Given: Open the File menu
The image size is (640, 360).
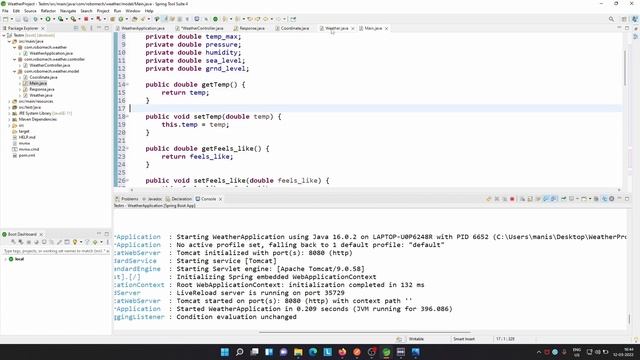Looking at the screenshot, I should [5, 11].
